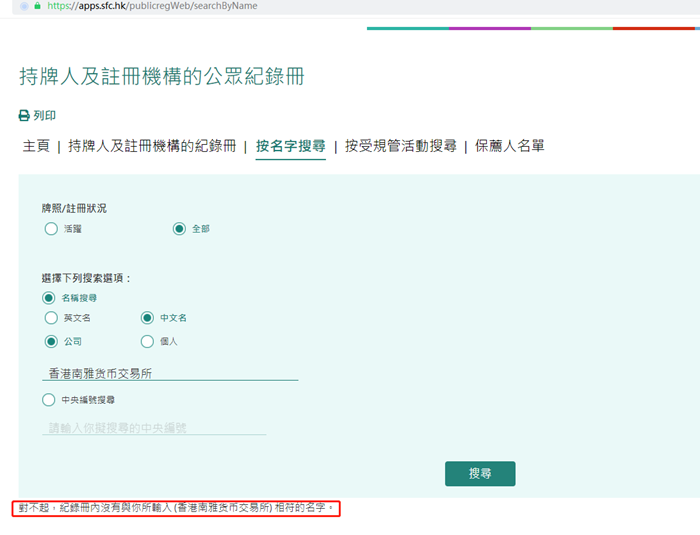The image size is (700, 535).
Task: Click name field containing 香港南雅货币交易所
Action: tap(170, 373)
